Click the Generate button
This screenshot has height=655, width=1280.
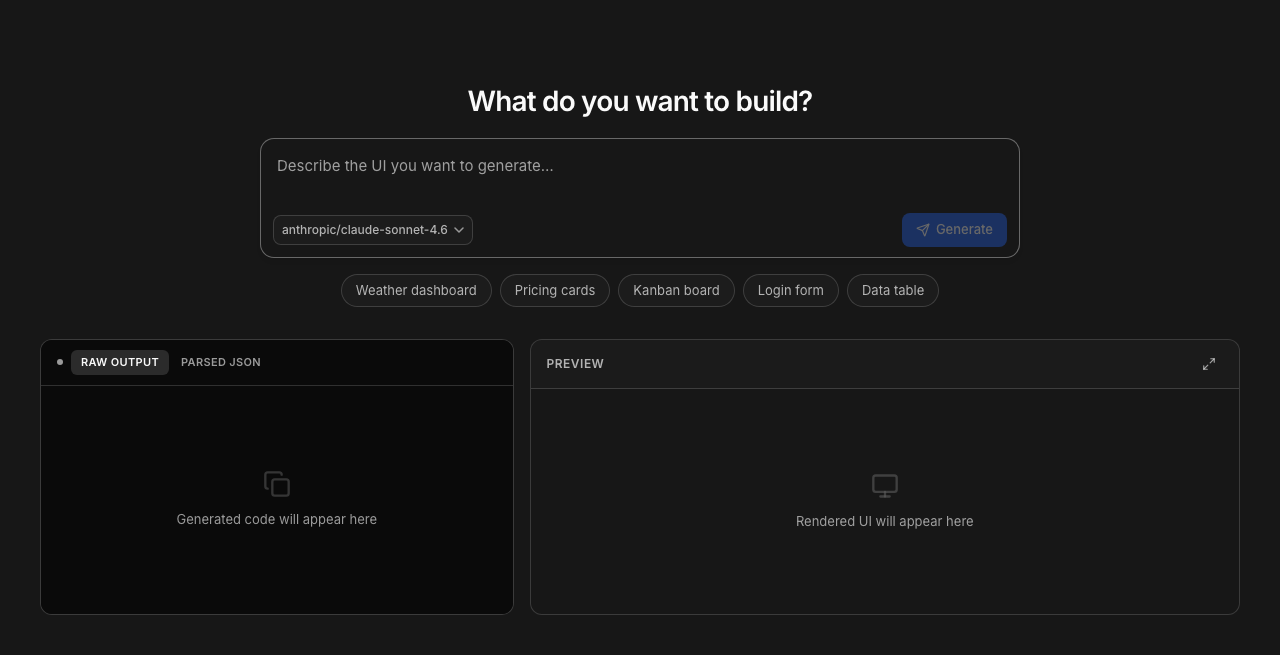coord(954,230)
